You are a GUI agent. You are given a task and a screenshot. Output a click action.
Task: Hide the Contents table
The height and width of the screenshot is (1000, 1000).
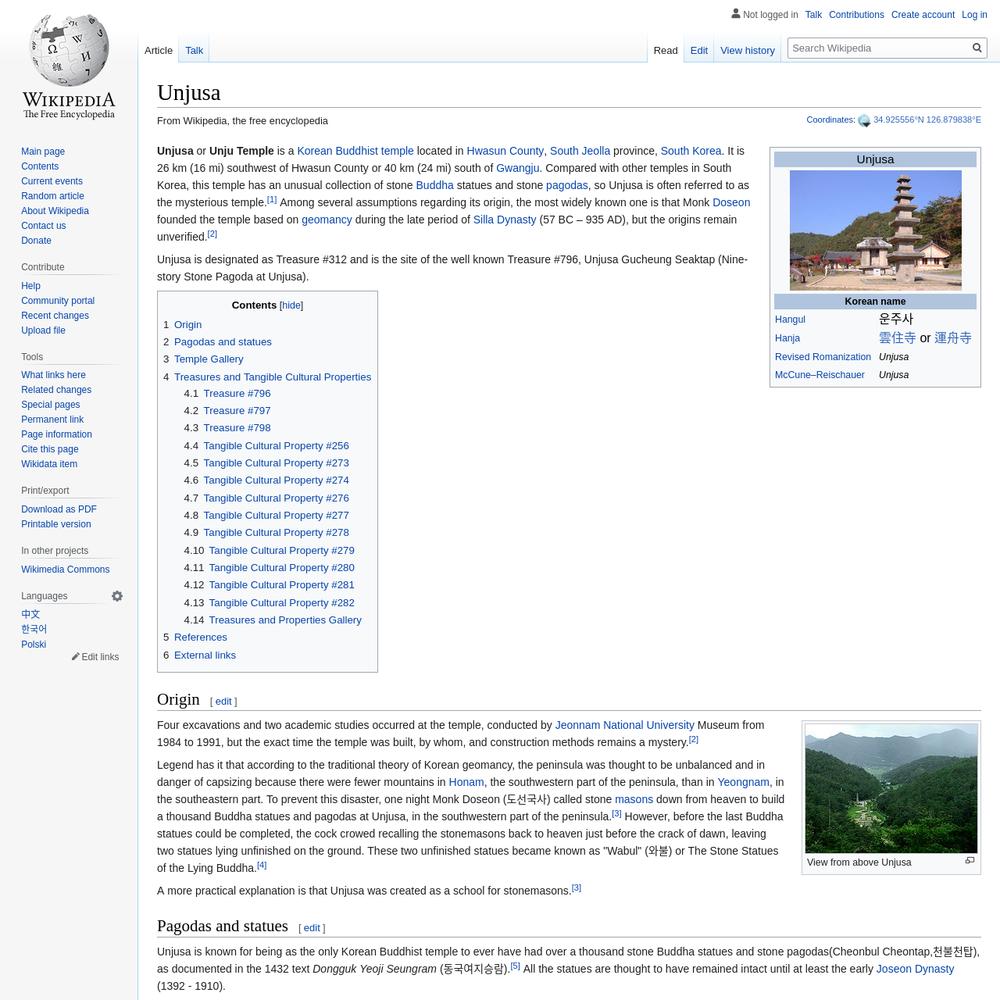click(291, 305)
